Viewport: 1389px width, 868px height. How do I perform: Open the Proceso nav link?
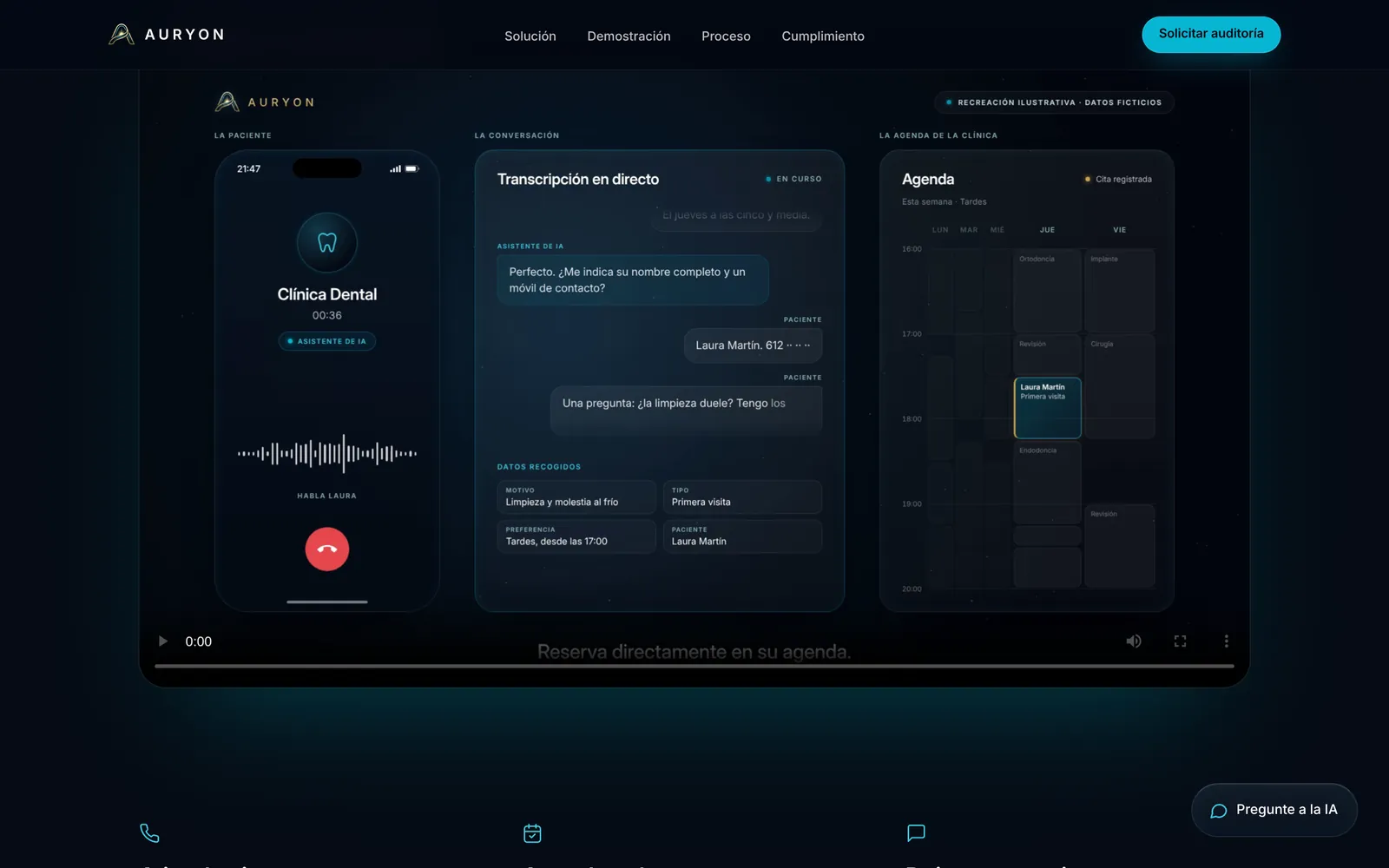click(x=726, y=36)
